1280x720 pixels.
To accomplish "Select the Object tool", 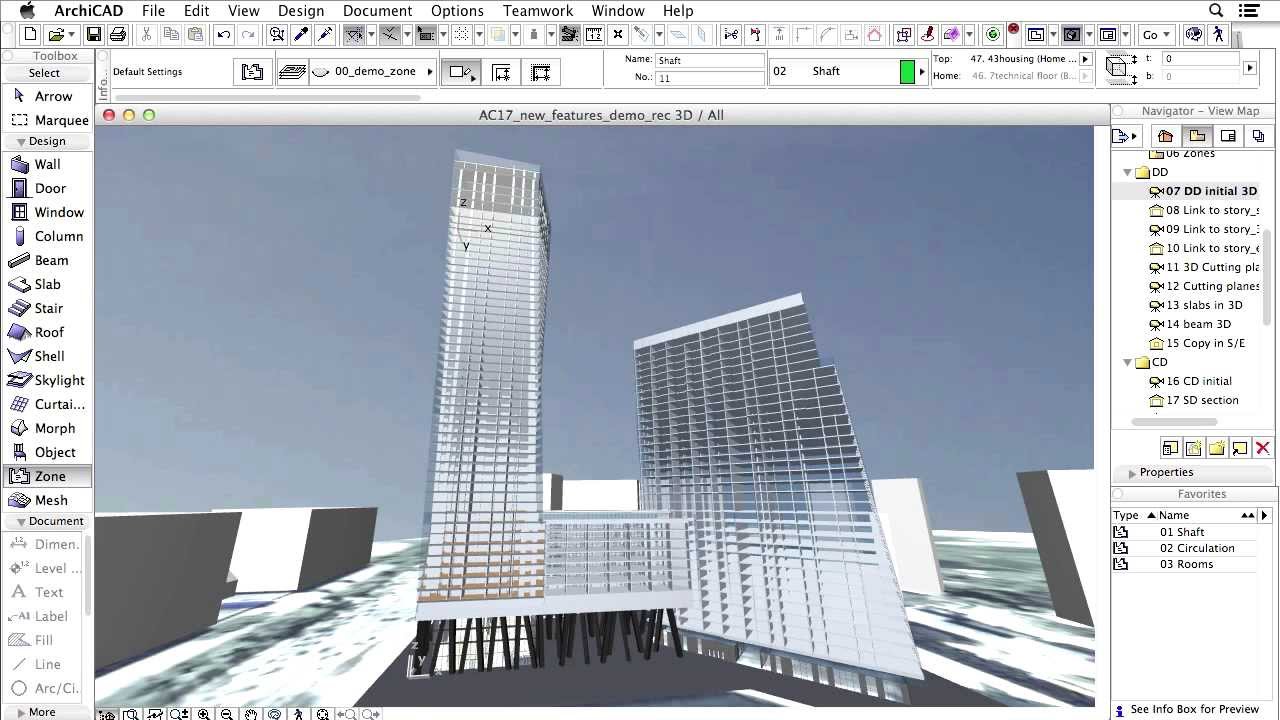I will [46, 452].
